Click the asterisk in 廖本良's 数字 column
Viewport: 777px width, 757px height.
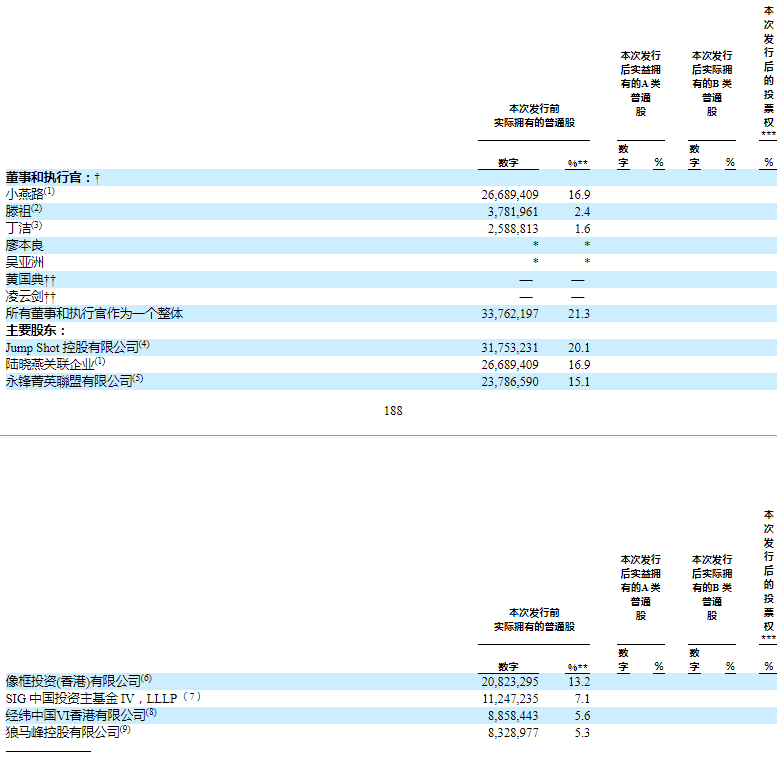click(x=536, y=244)
